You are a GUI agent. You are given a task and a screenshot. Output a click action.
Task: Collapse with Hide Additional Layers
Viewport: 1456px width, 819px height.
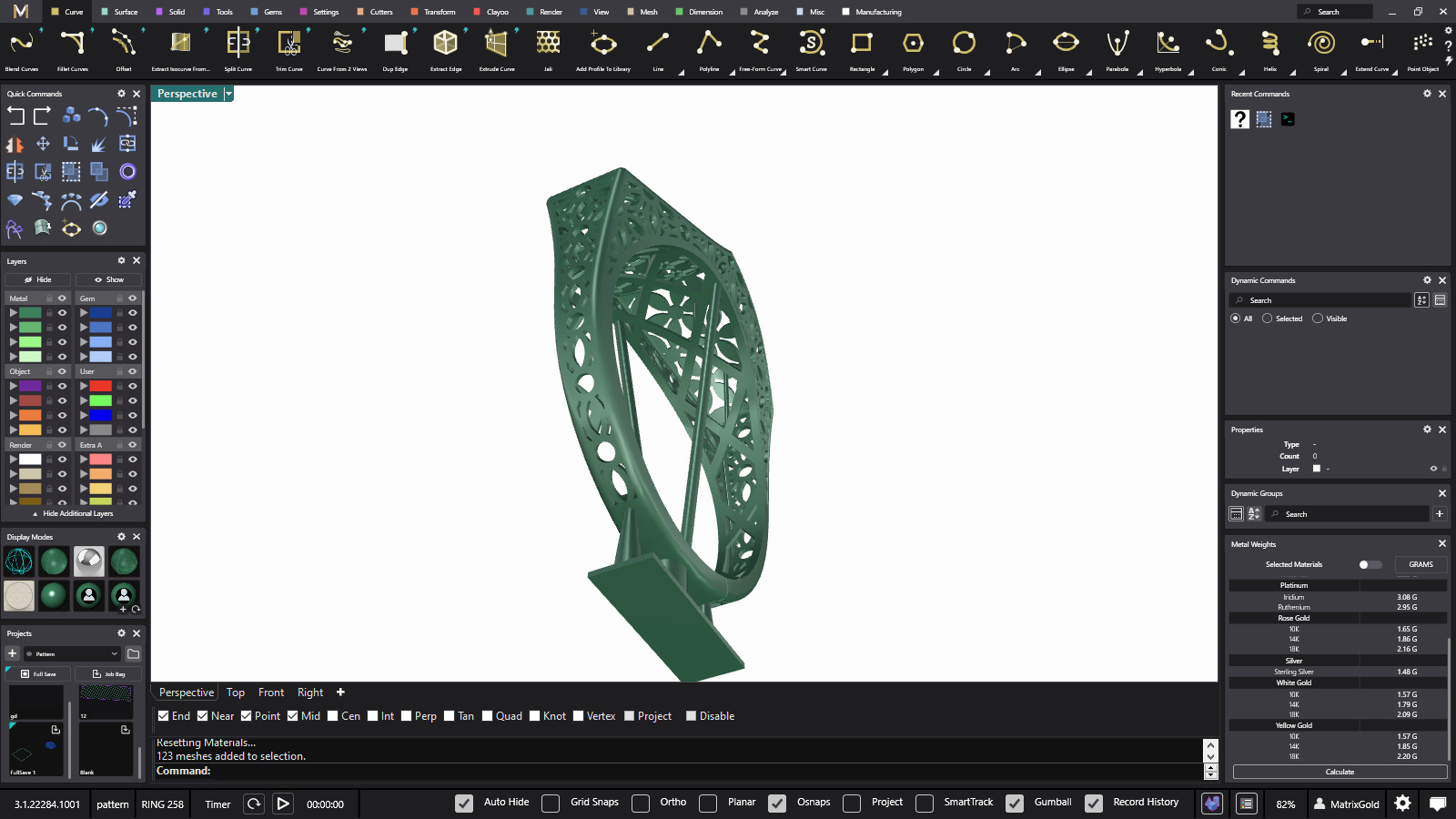pos(73,513)
